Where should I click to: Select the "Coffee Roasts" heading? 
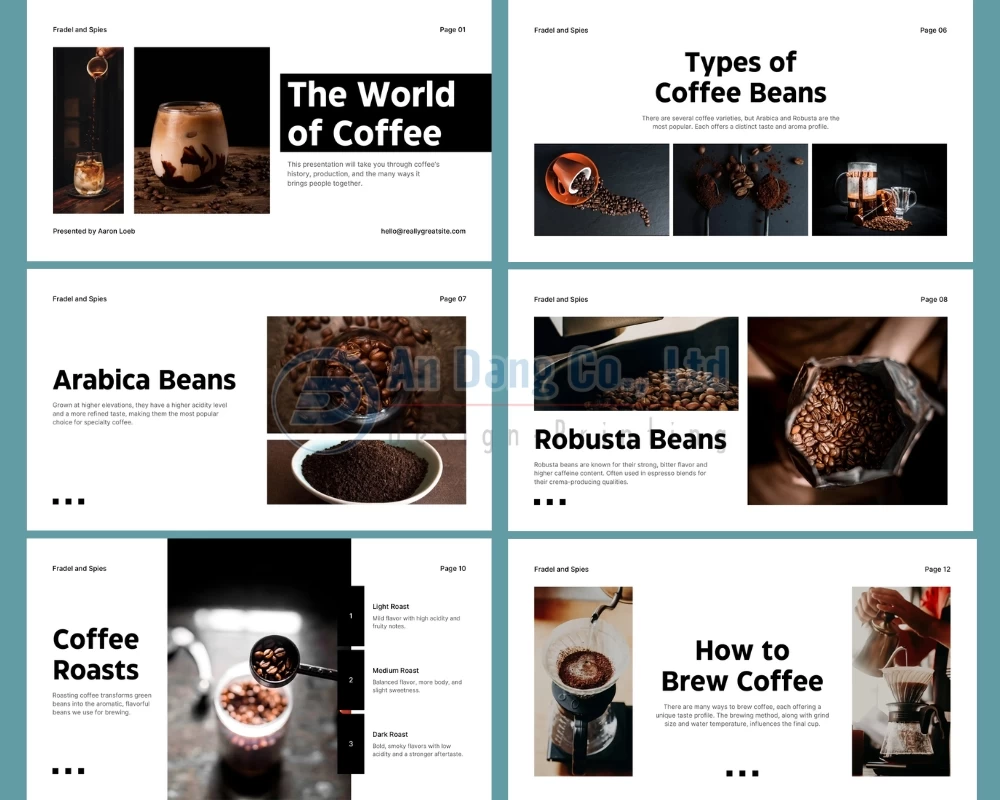[96, 654]
